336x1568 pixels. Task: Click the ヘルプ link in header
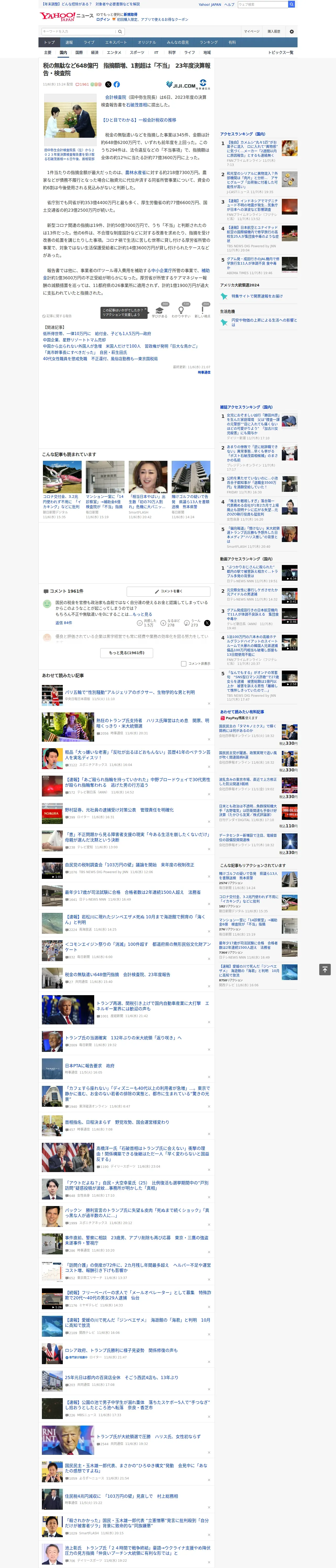pos(229,4)
